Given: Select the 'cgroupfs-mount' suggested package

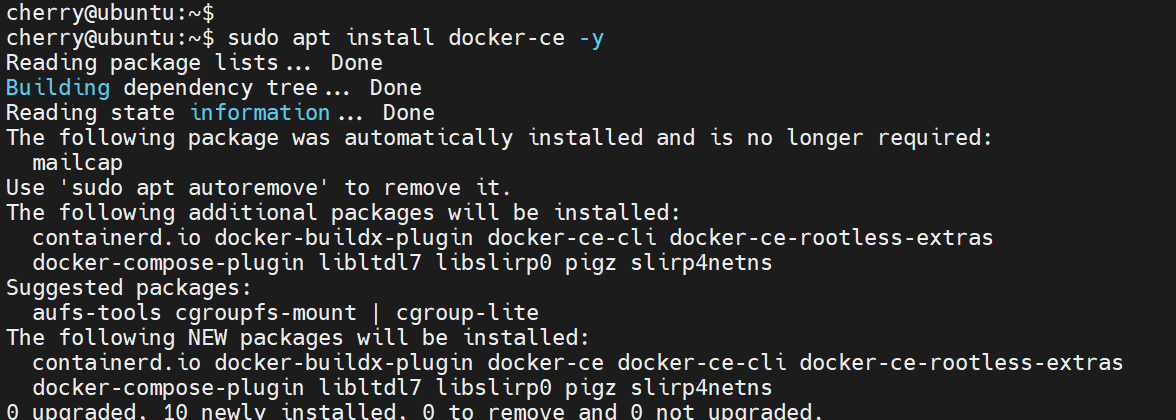Looking at the screenshot, I should pos(252,313).
